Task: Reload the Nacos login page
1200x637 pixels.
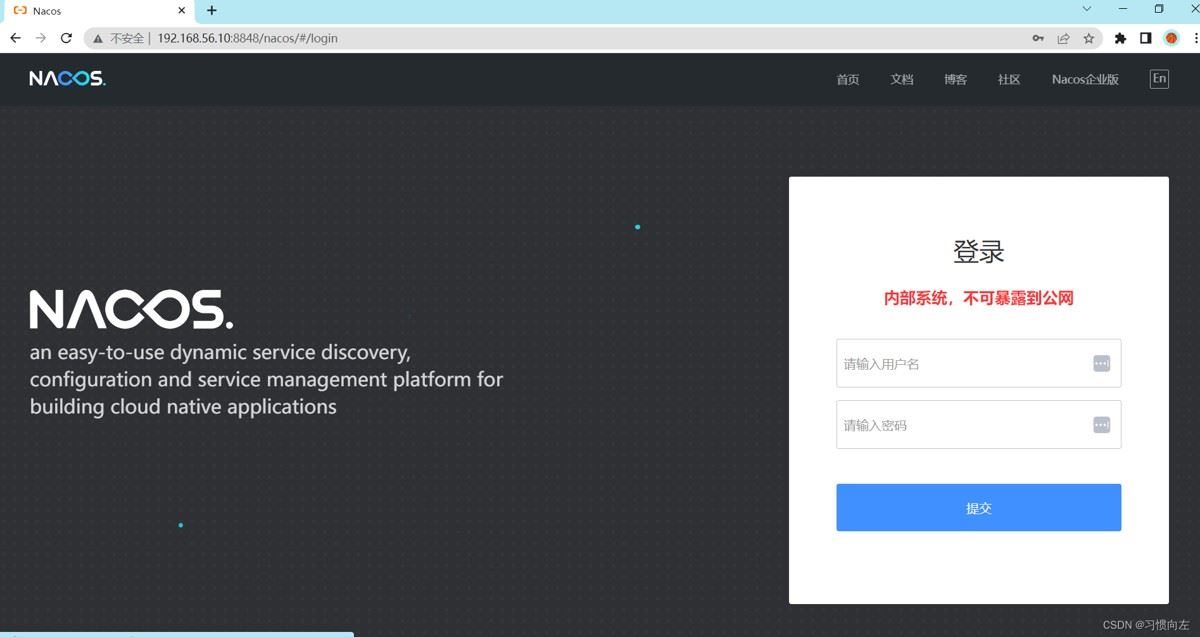Action: coord(67,38)
